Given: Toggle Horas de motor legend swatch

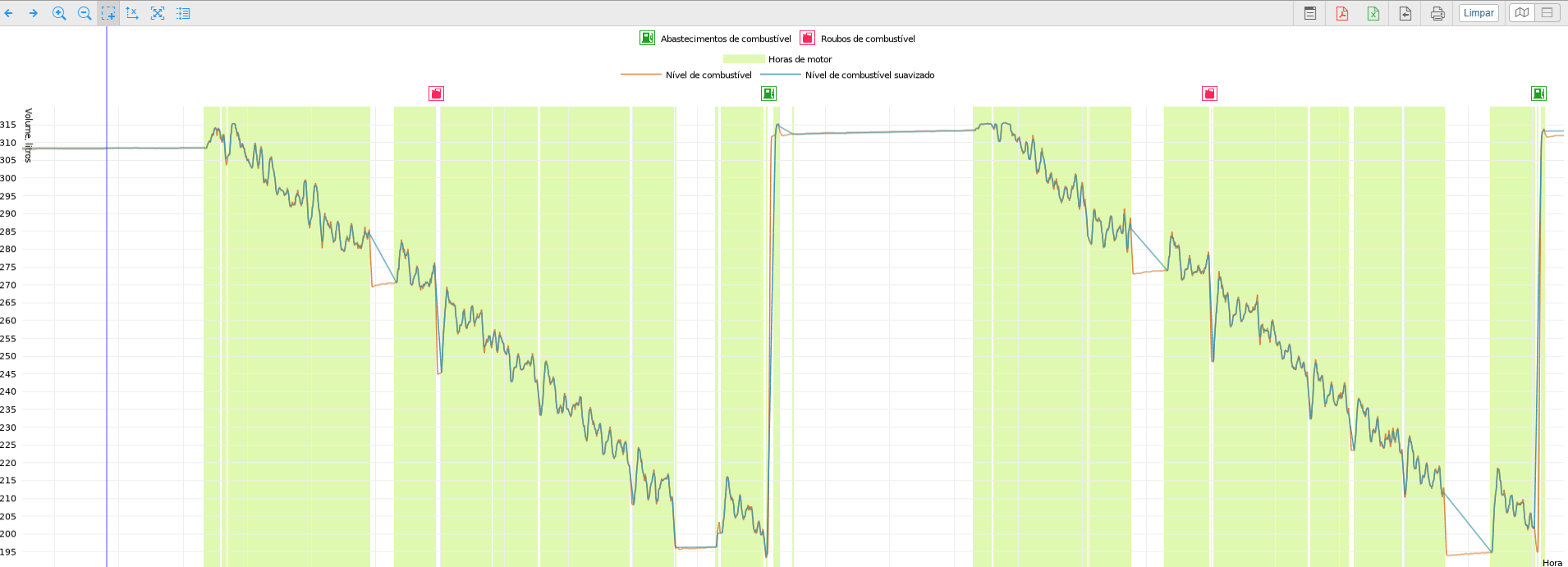Looking at the screenshot, I should pyautogui.click(x=743, y=59).
